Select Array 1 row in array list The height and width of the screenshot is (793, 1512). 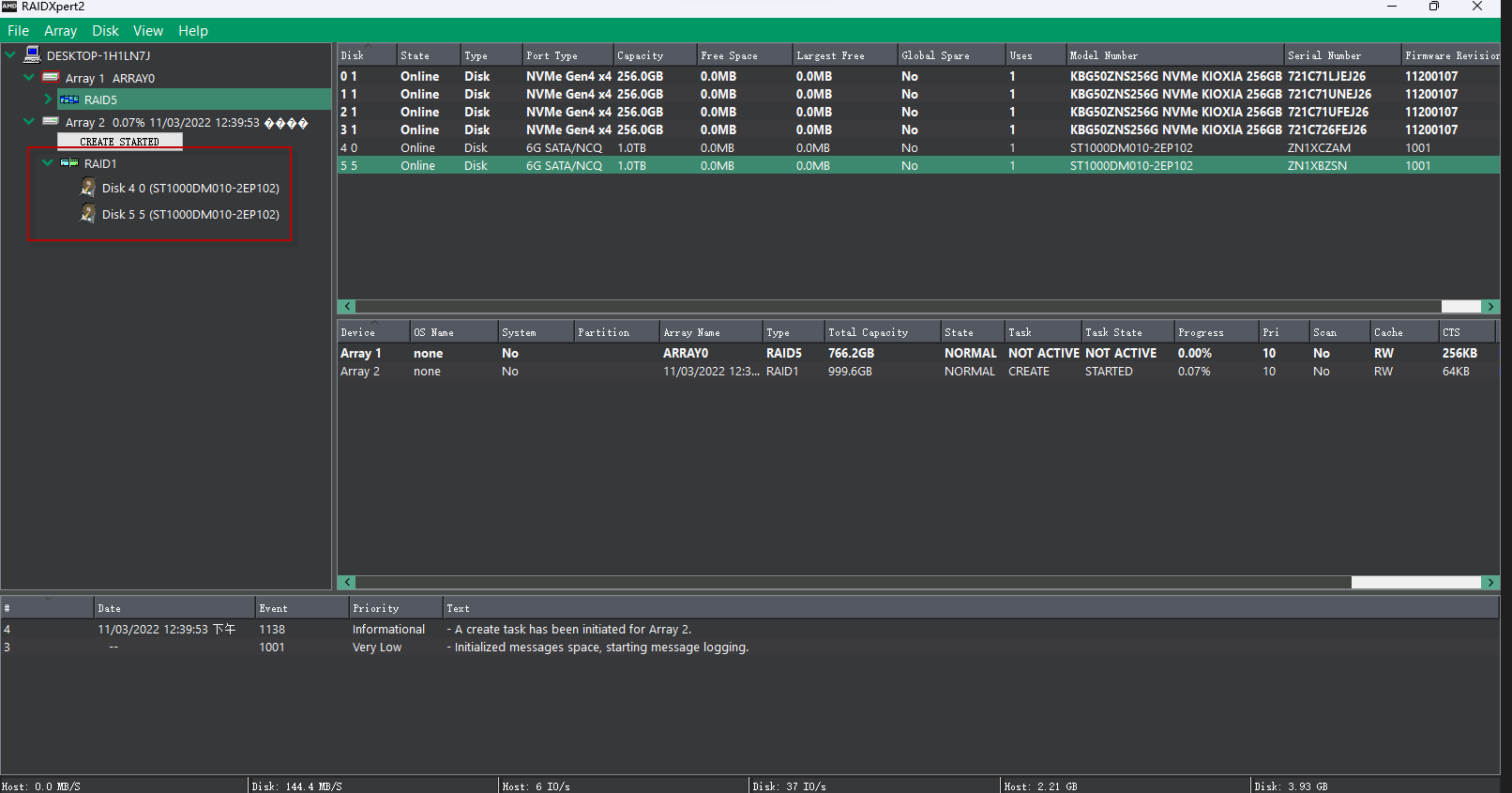[918, 353]
